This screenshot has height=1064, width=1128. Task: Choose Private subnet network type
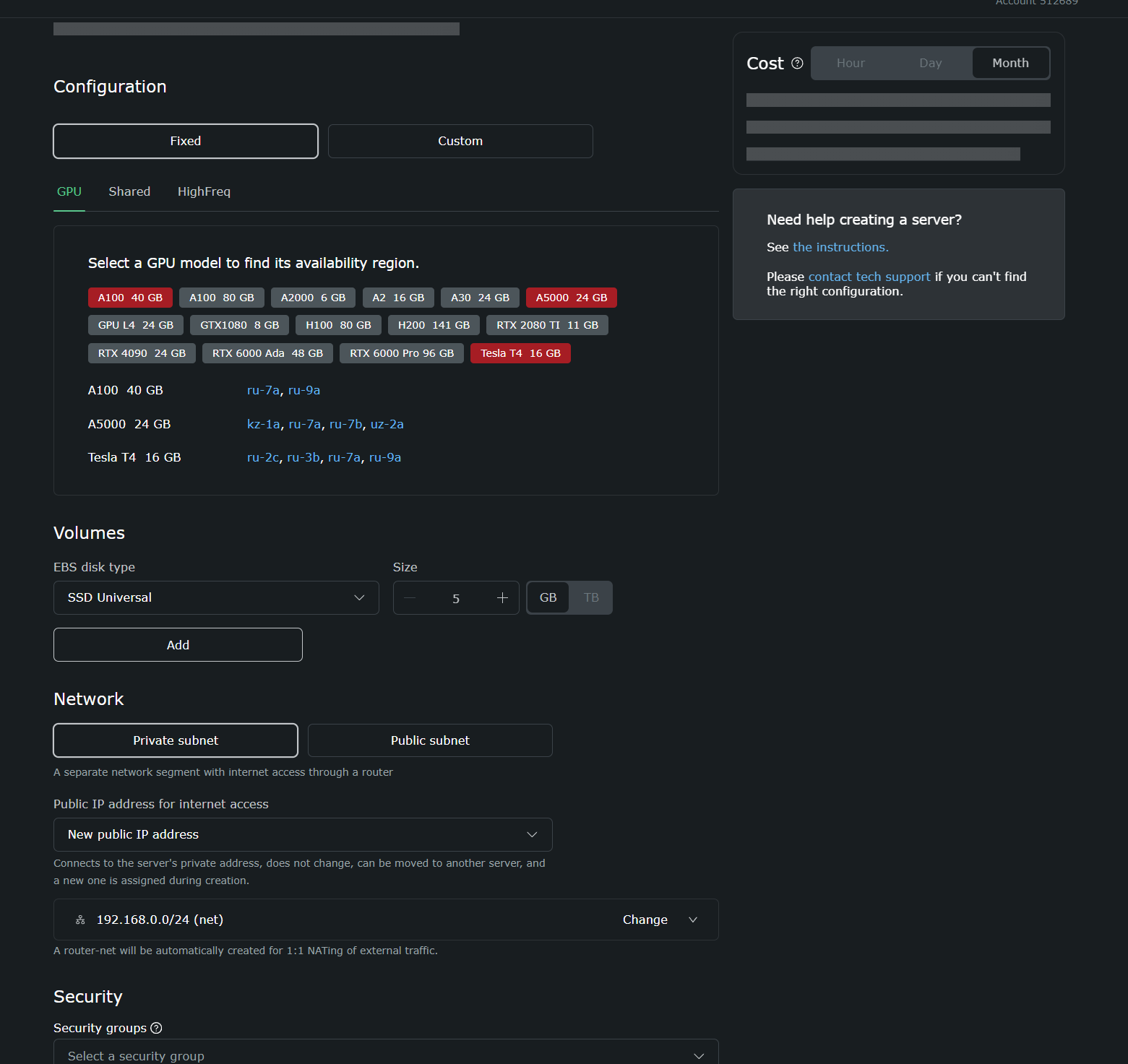click(x=176, y=740)
